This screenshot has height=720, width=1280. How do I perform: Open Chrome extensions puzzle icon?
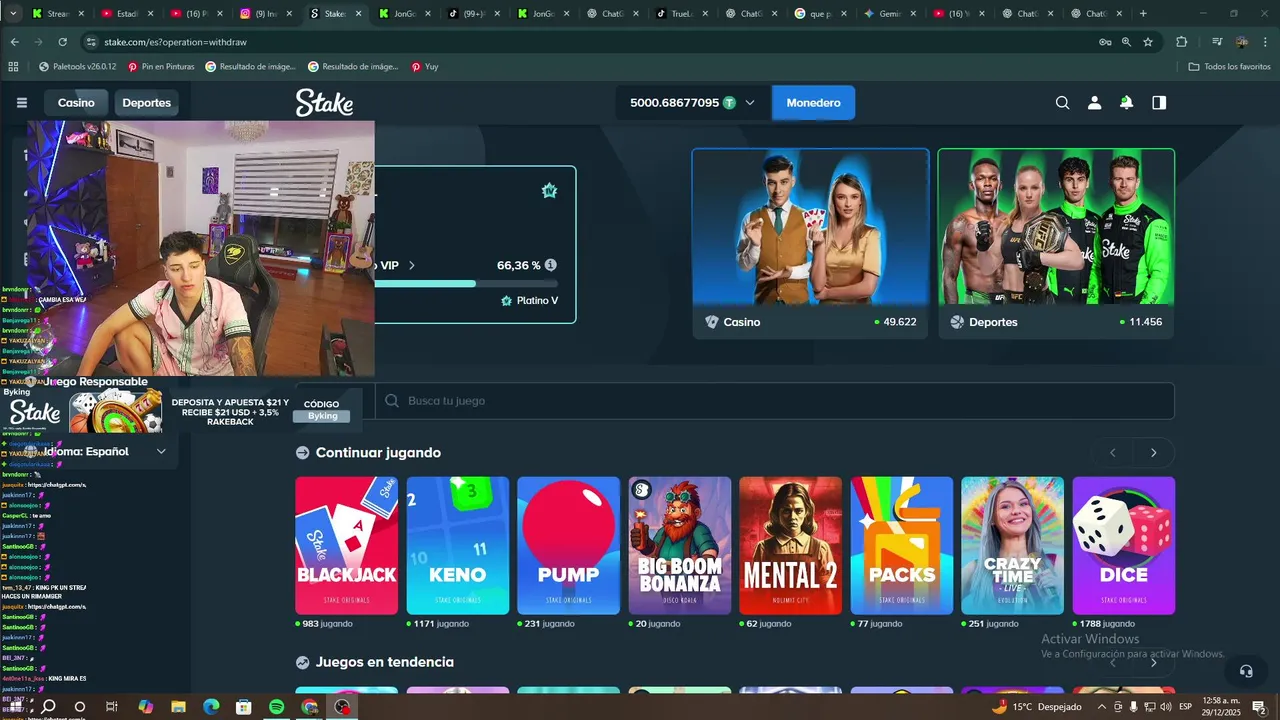point(1181,42)
